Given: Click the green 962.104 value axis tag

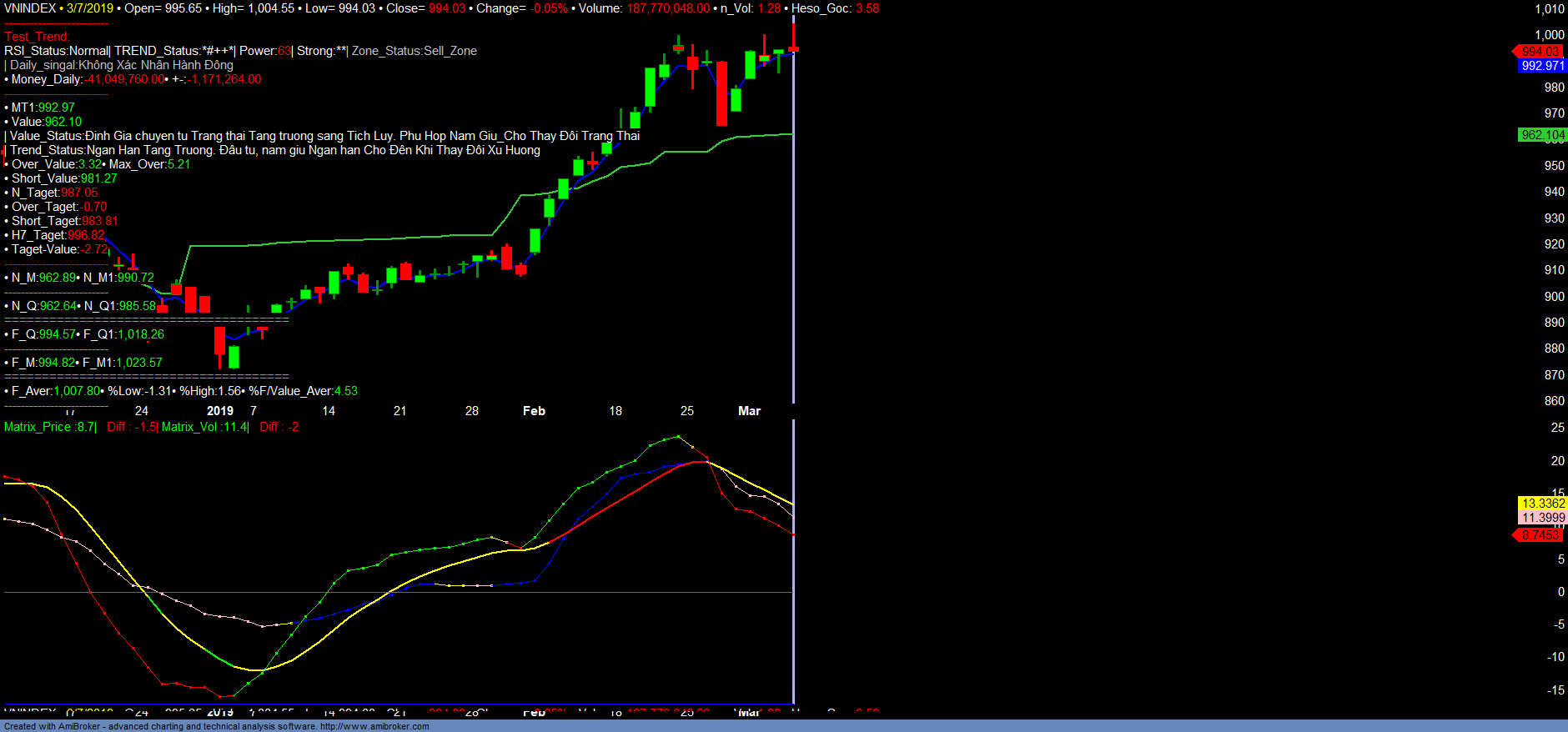Looking at the screenshot, I should (1542, 135).
